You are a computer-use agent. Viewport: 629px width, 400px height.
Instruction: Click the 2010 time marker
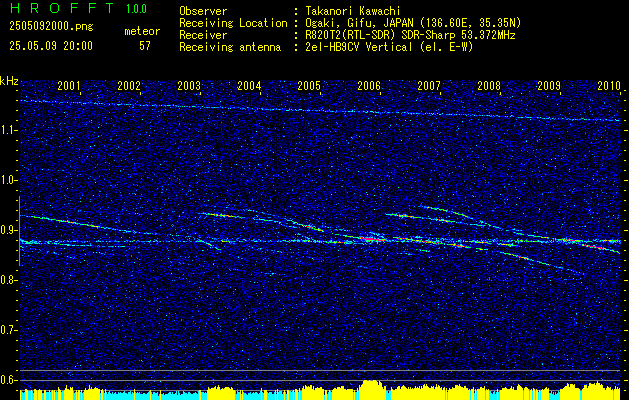pos(609,85)
